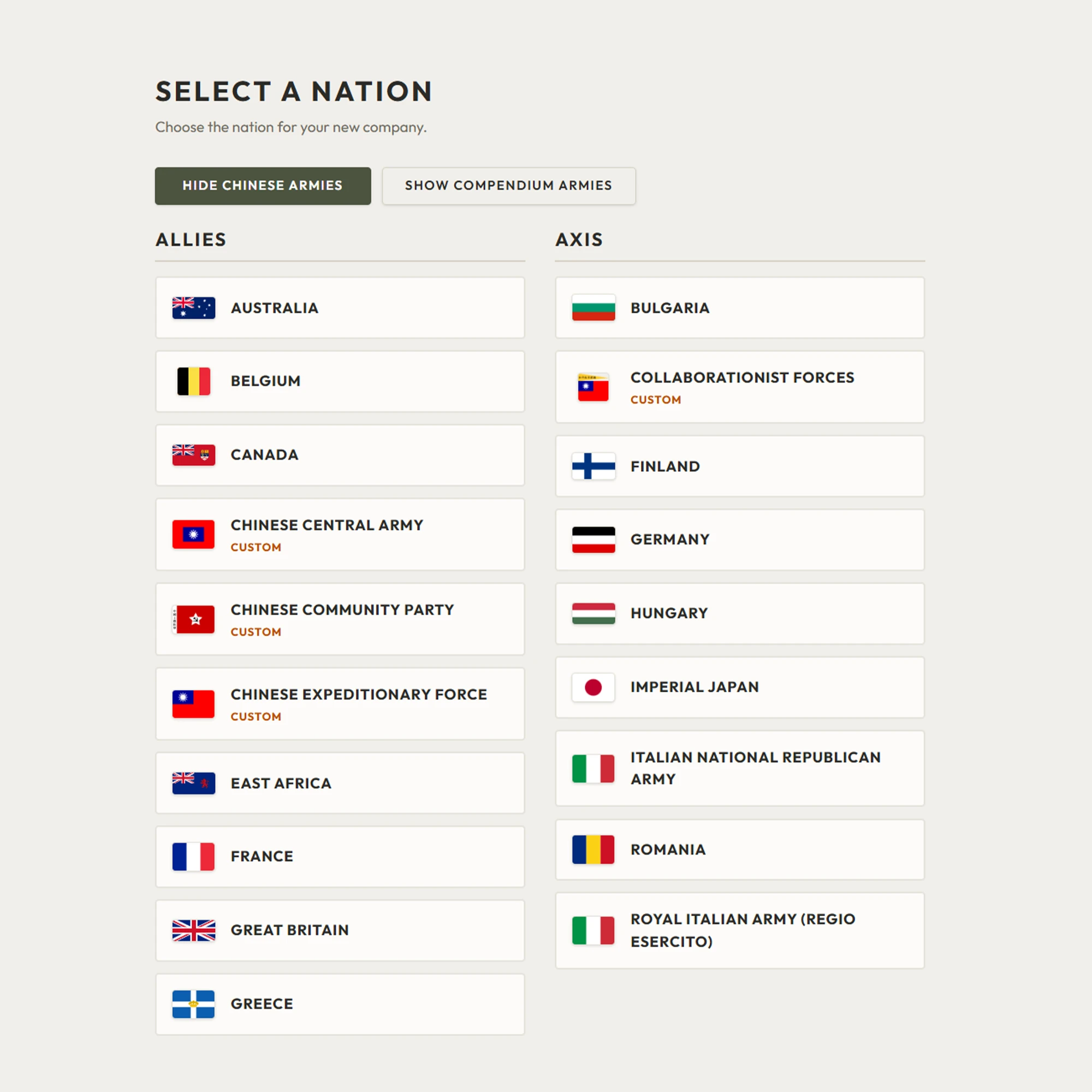The height and width of the screenshot is (1092, 1092).
Task: Click the Australia flag icon
Action: point(193,308)
